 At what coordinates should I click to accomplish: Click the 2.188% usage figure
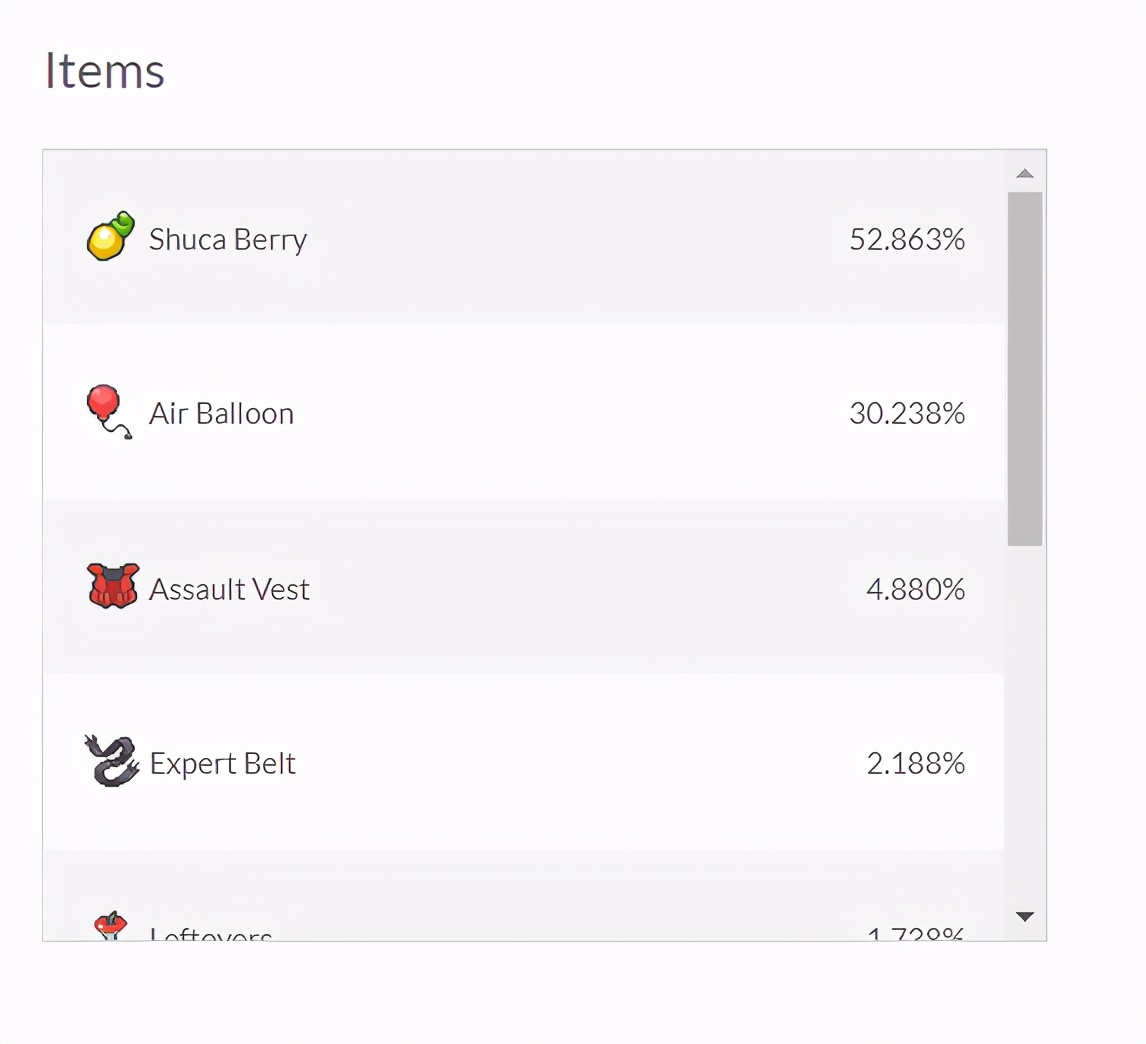[915, 764]
